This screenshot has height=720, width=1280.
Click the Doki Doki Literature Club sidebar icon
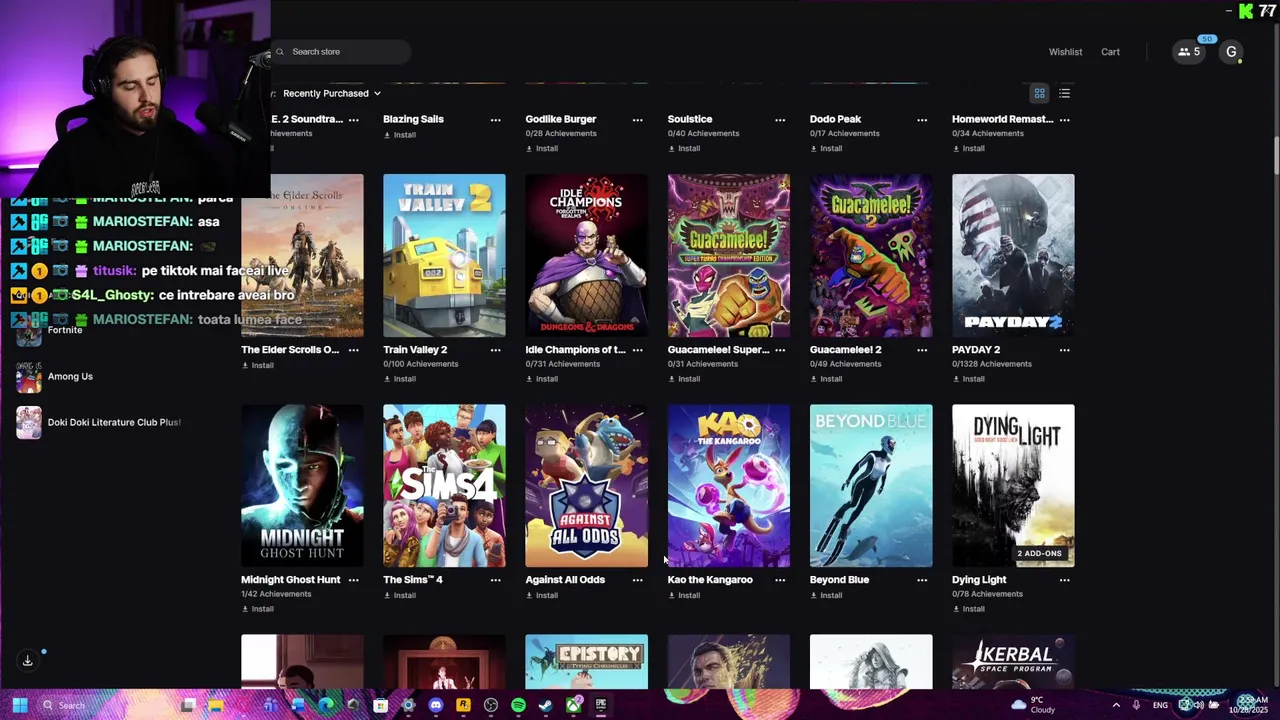click(29, 423)
